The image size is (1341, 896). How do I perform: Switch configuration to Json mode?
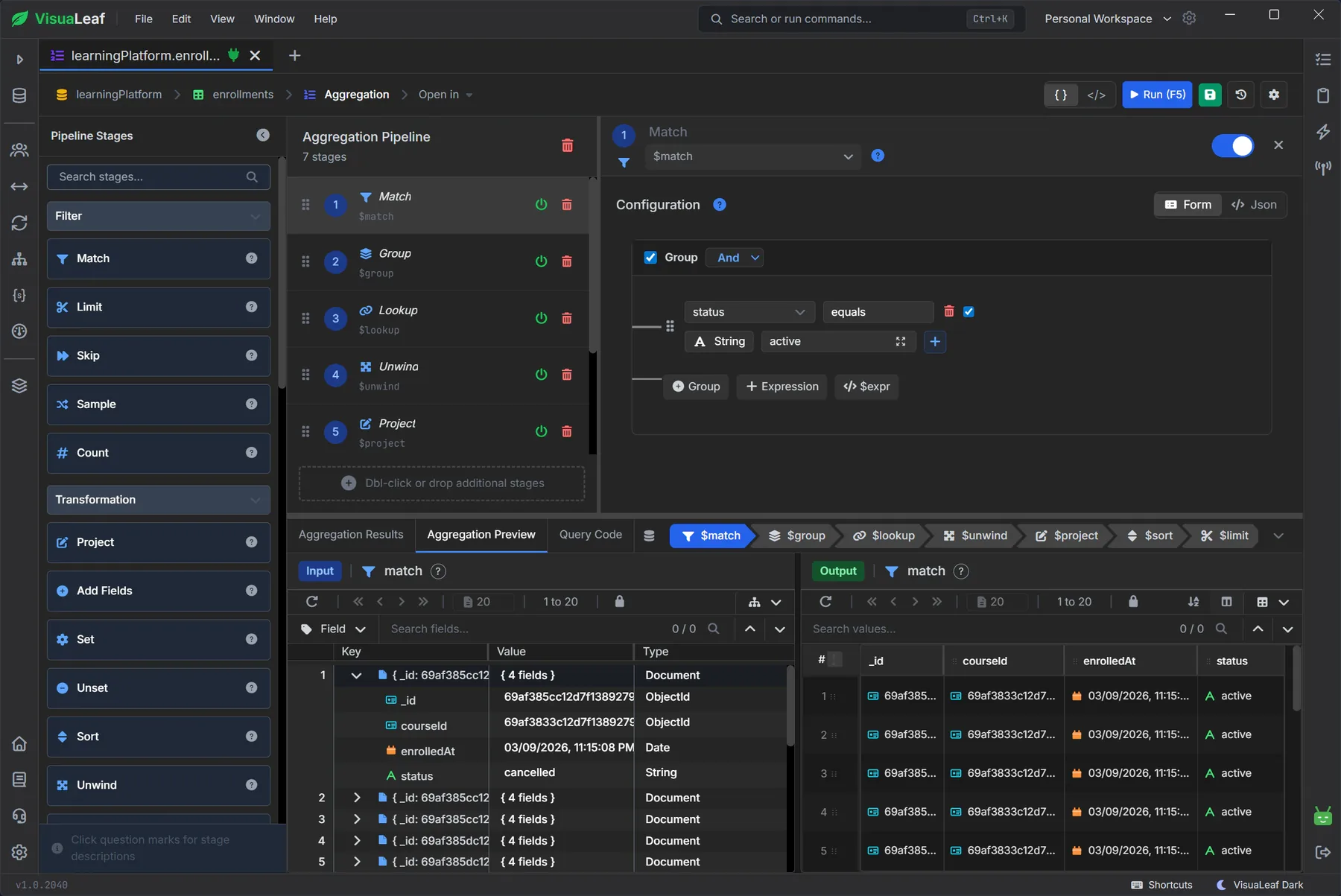click(x=1254, y=205)
